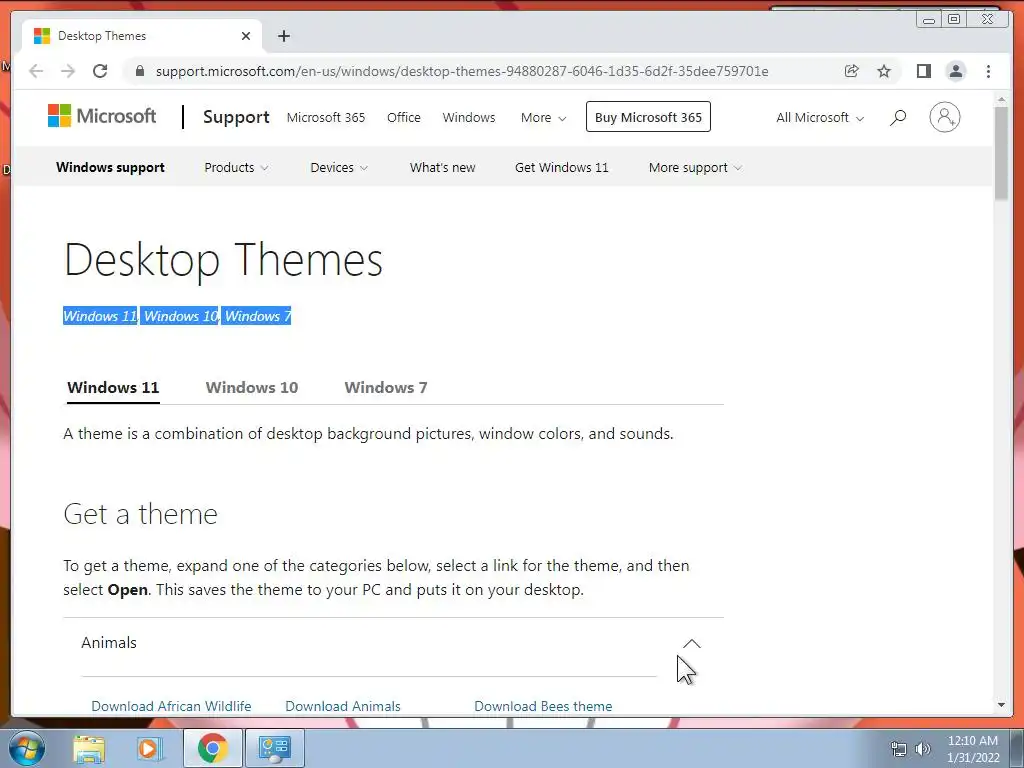Viewport: 1024px width, 768px height.
Task: Collapse the Animals category chevron
Action: click(692, 644)
